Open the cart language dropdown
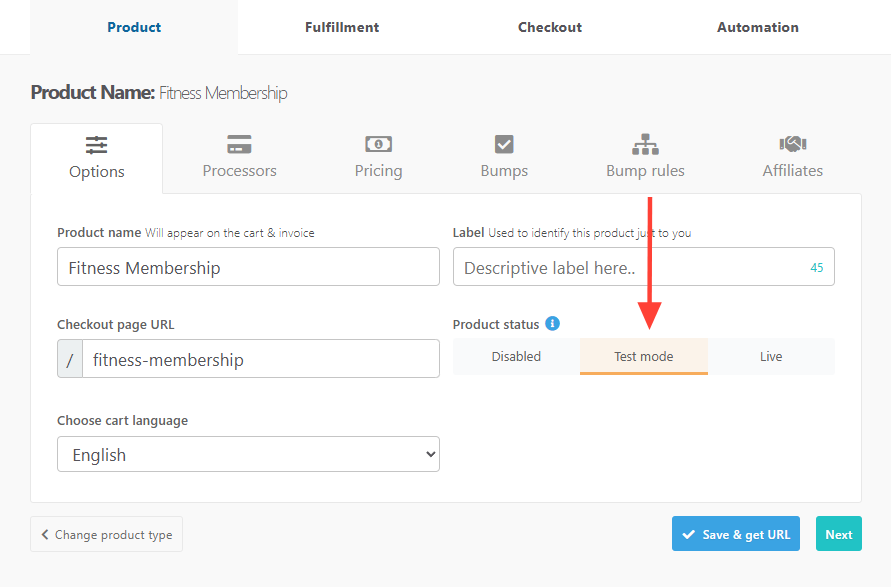Viewport: 891px width, 587px height. pos(248,454)
